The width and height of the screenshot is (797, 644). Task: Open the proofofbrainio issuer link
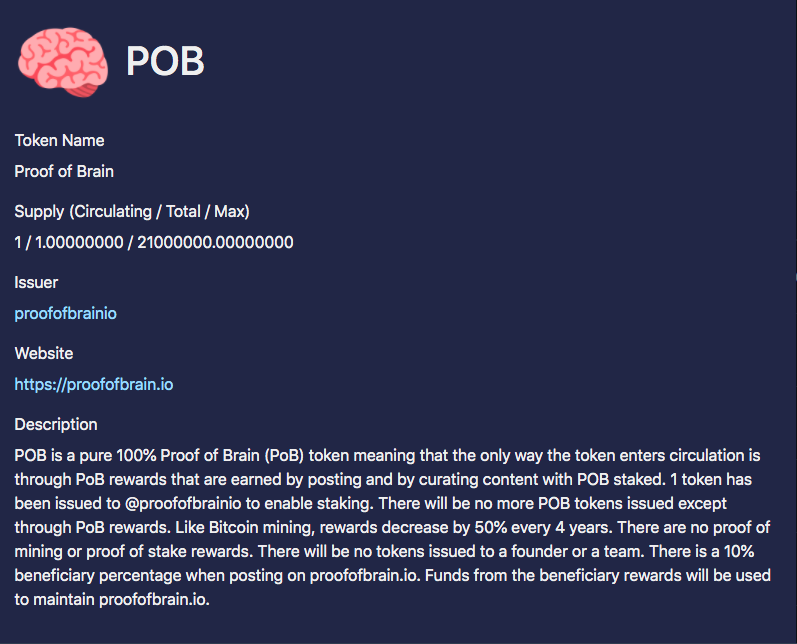pyautogui.click(x=66, y=314)
